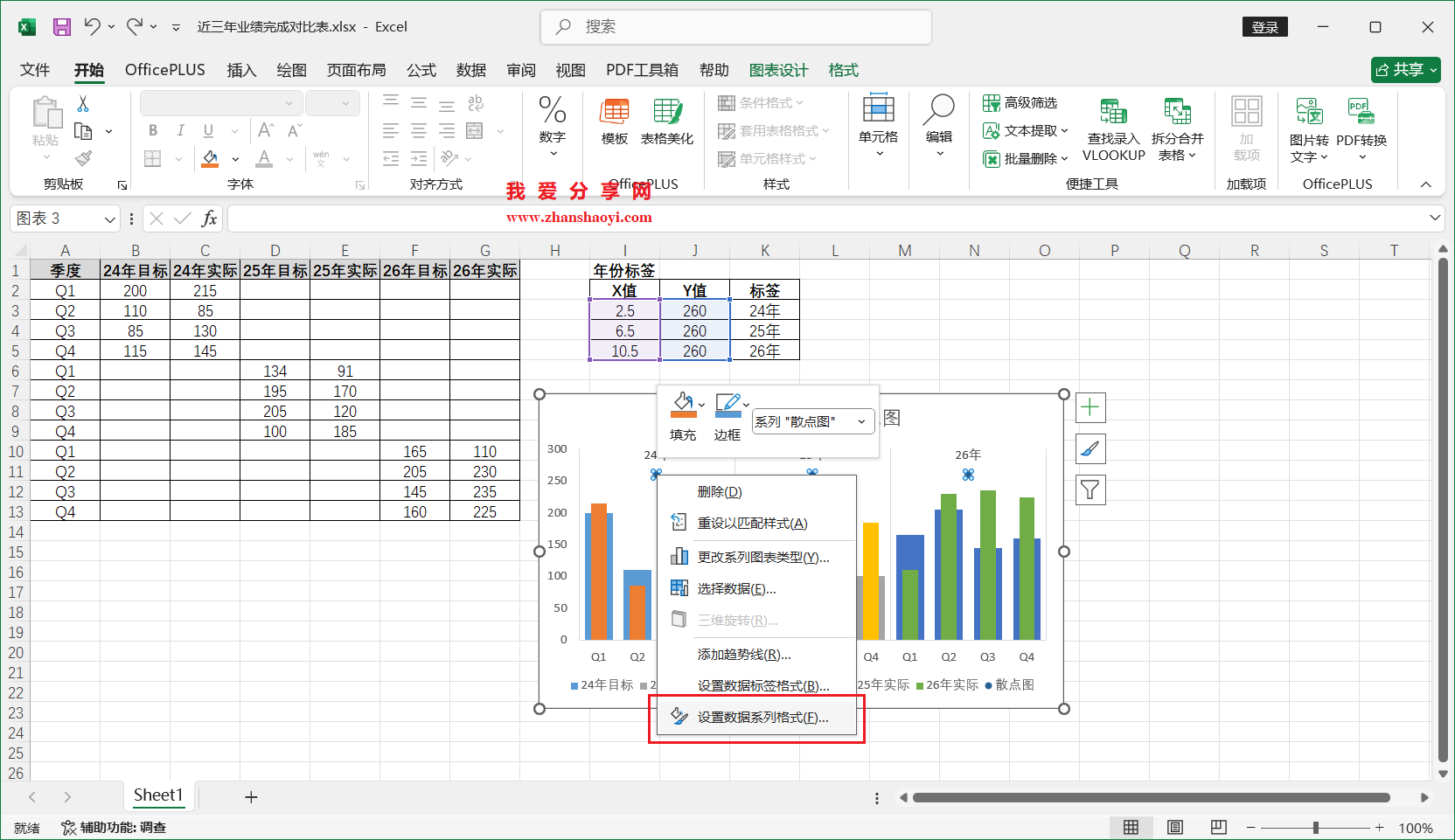
Task: Click zoom level 100% in status bar
Action: point(1415,828)
